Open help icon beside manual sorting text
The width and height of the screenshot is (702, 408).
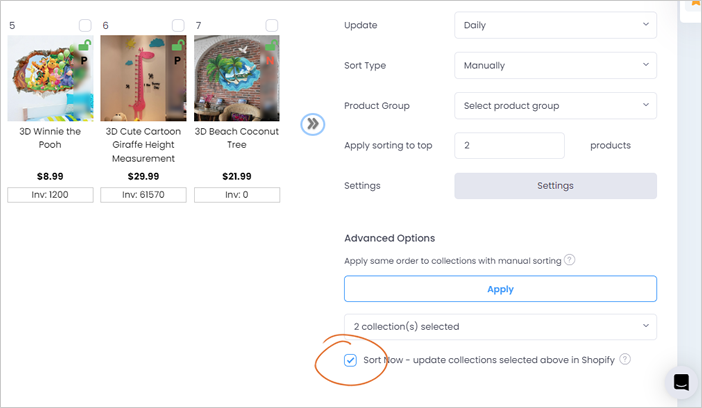pos(569,260)
